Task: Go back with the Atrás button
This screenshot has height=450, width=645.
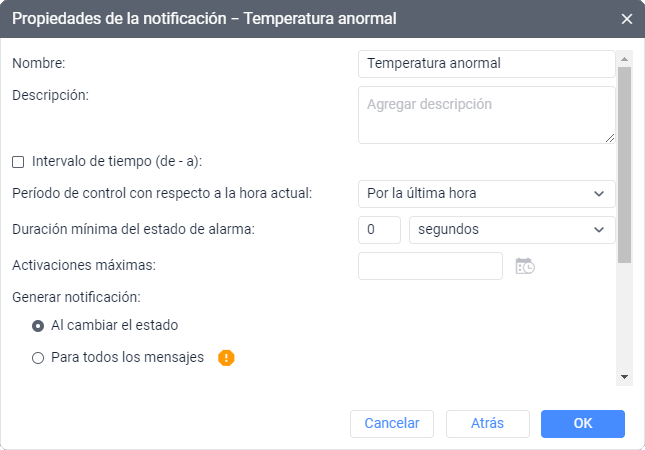Action: coord(487,423)
